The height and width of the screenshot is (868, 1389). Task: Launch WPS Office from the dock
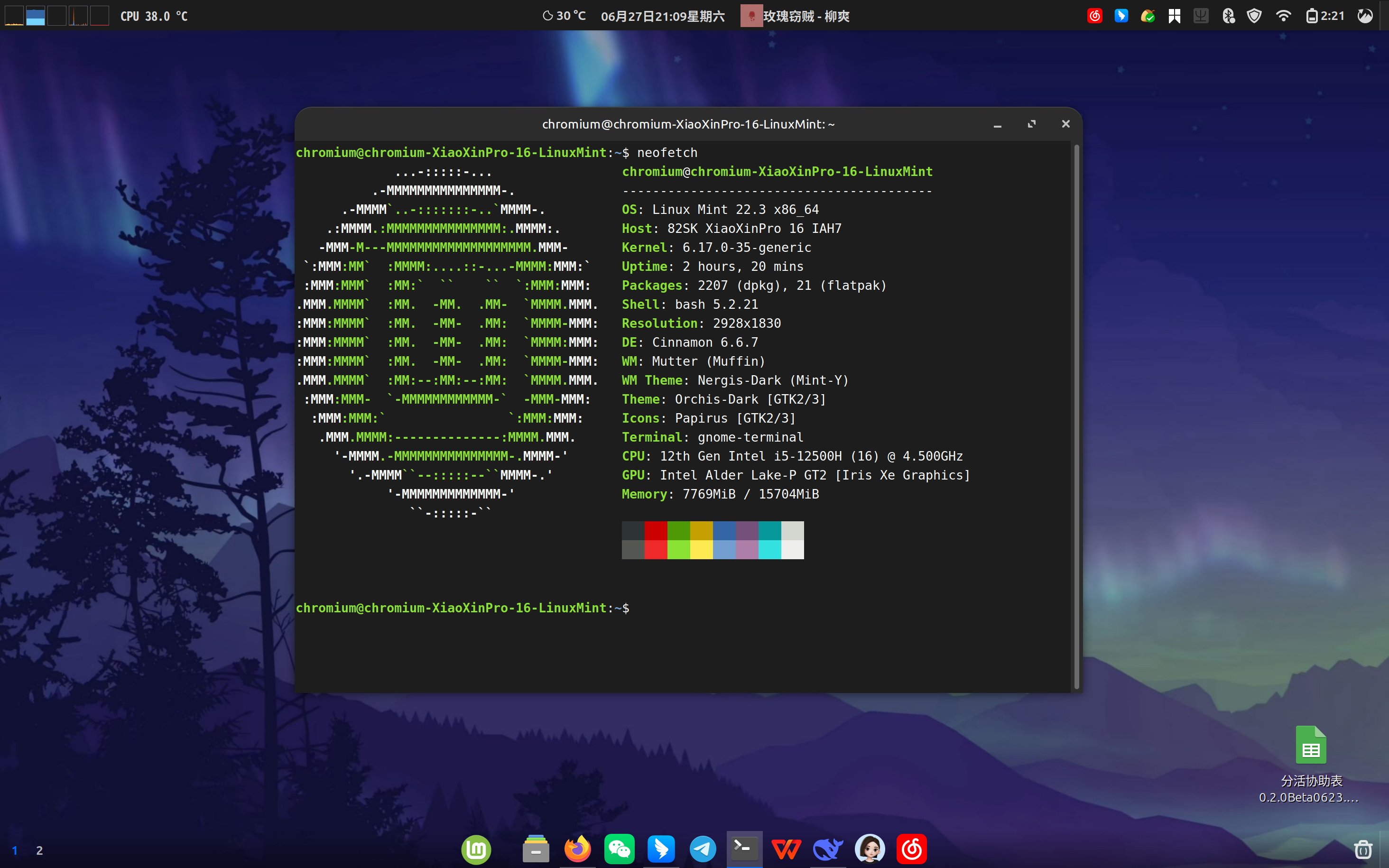pyautogui.click(x=787, y=849)
